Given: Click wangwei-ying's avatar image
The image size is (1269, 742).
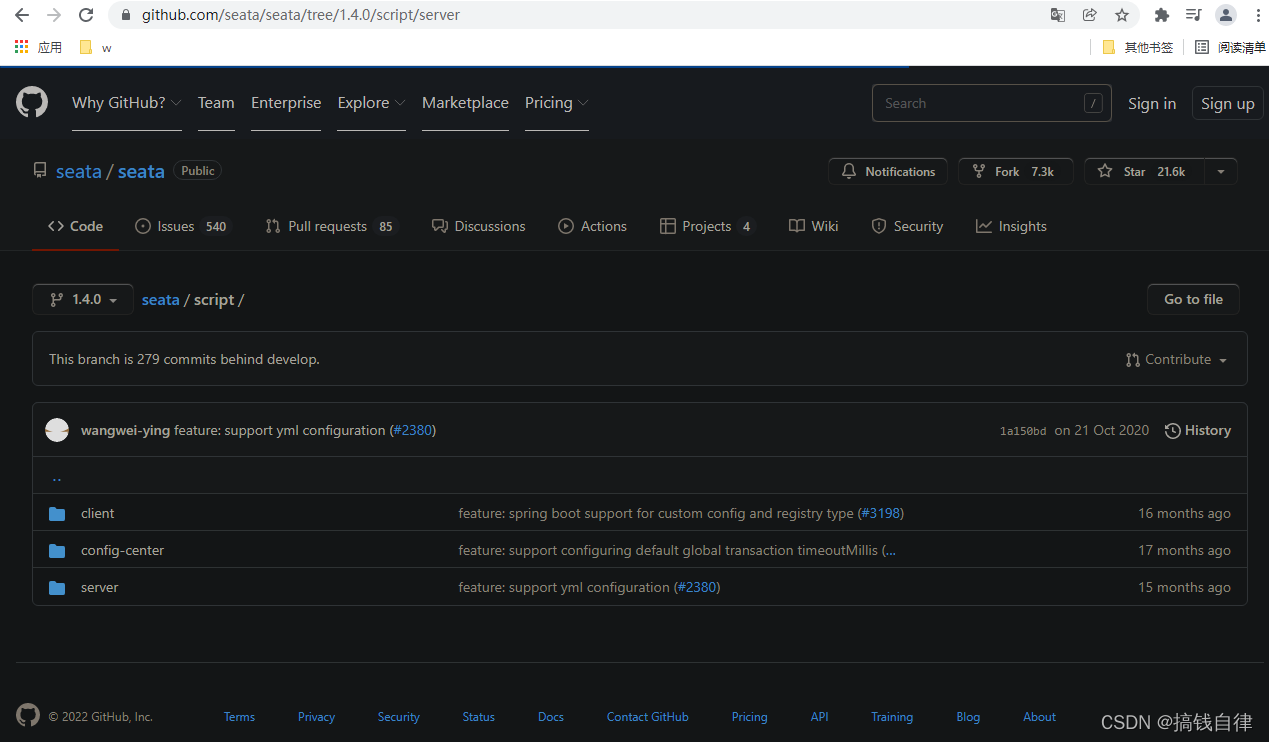Looking at the screenshot, I should [57, 430].
